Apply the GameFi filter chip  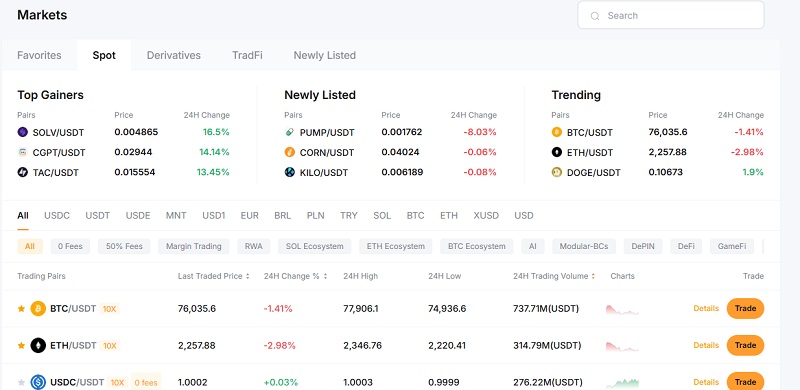732,246
